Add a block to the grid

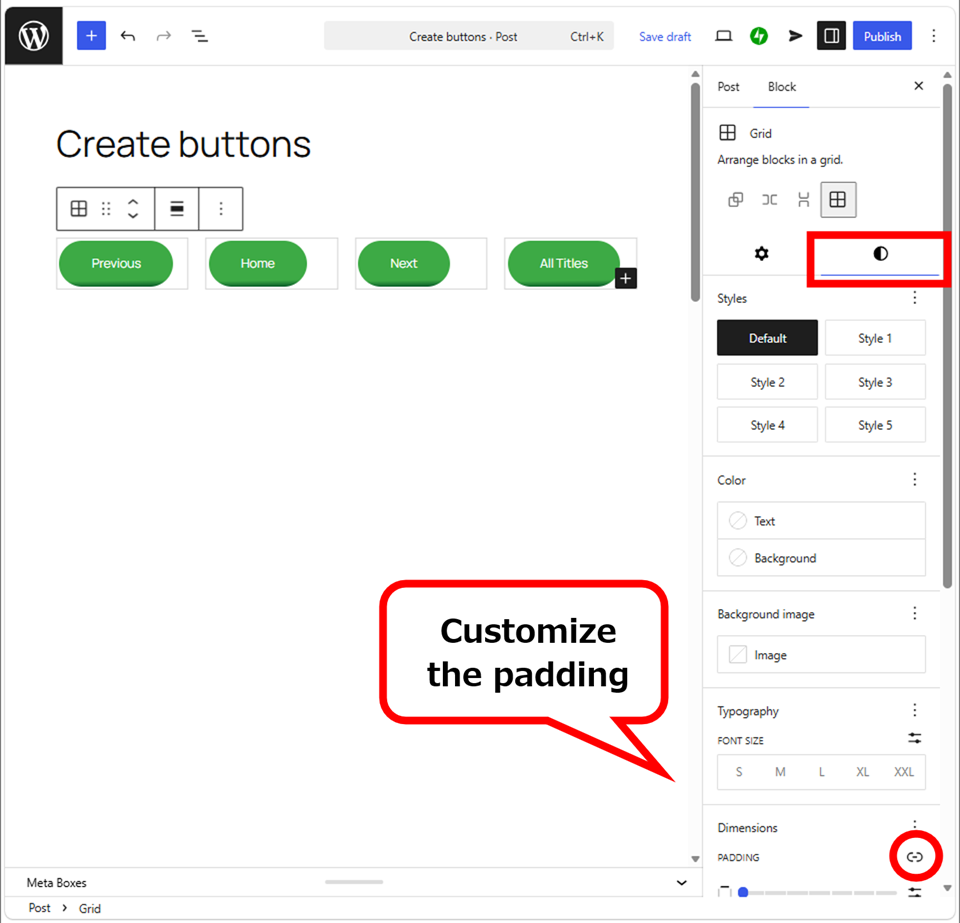(626, 278)
